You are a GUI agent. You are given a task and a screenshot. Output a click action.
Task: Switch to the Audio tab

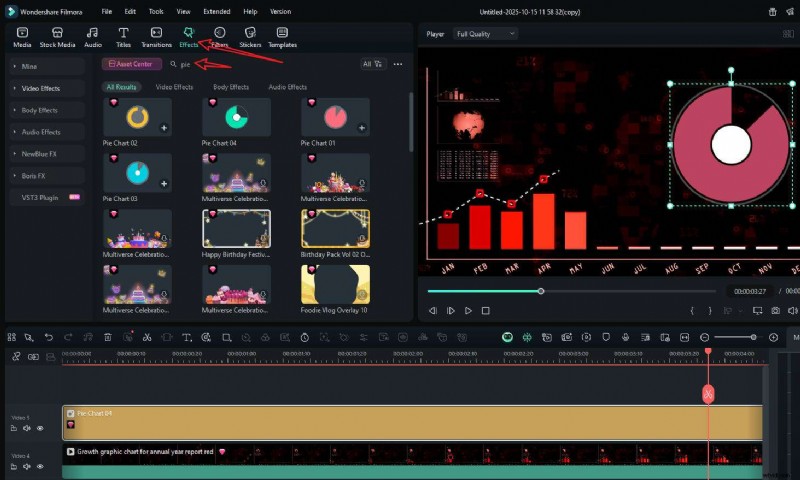tap(93, 38)
